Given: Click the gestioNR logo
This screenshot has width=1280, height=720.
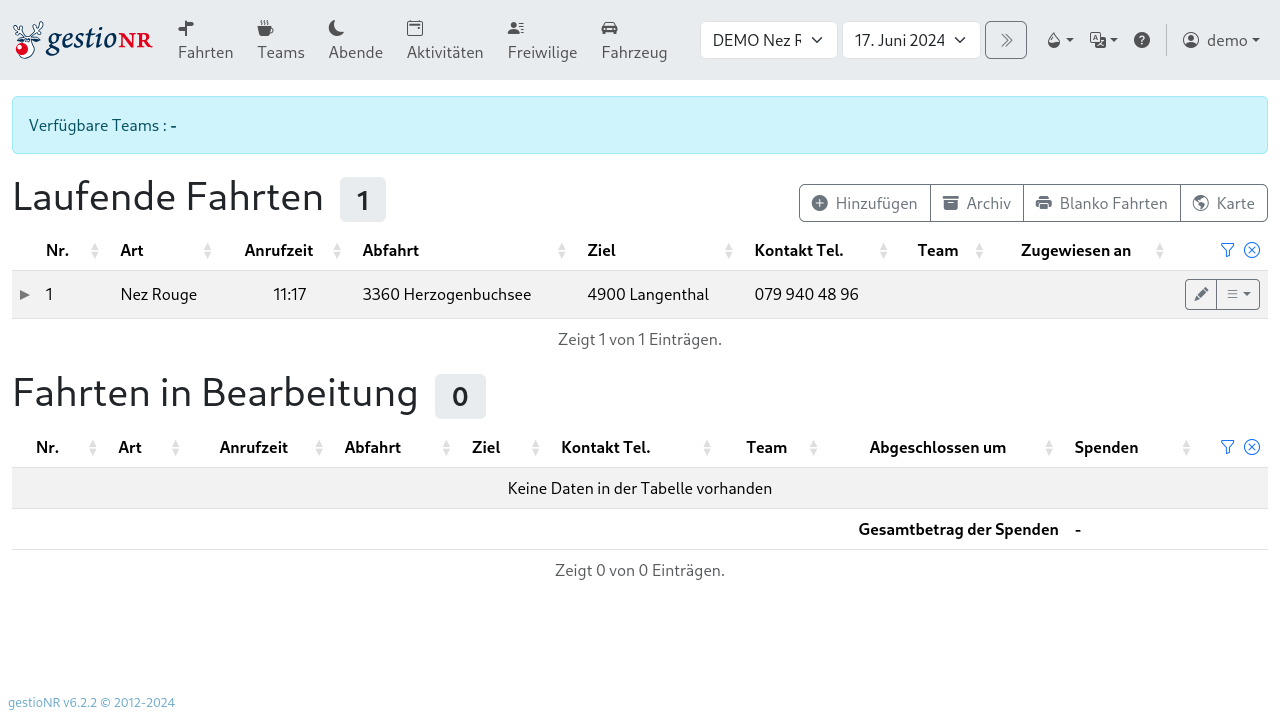Looking at the screenshot, I should (82, 40).
